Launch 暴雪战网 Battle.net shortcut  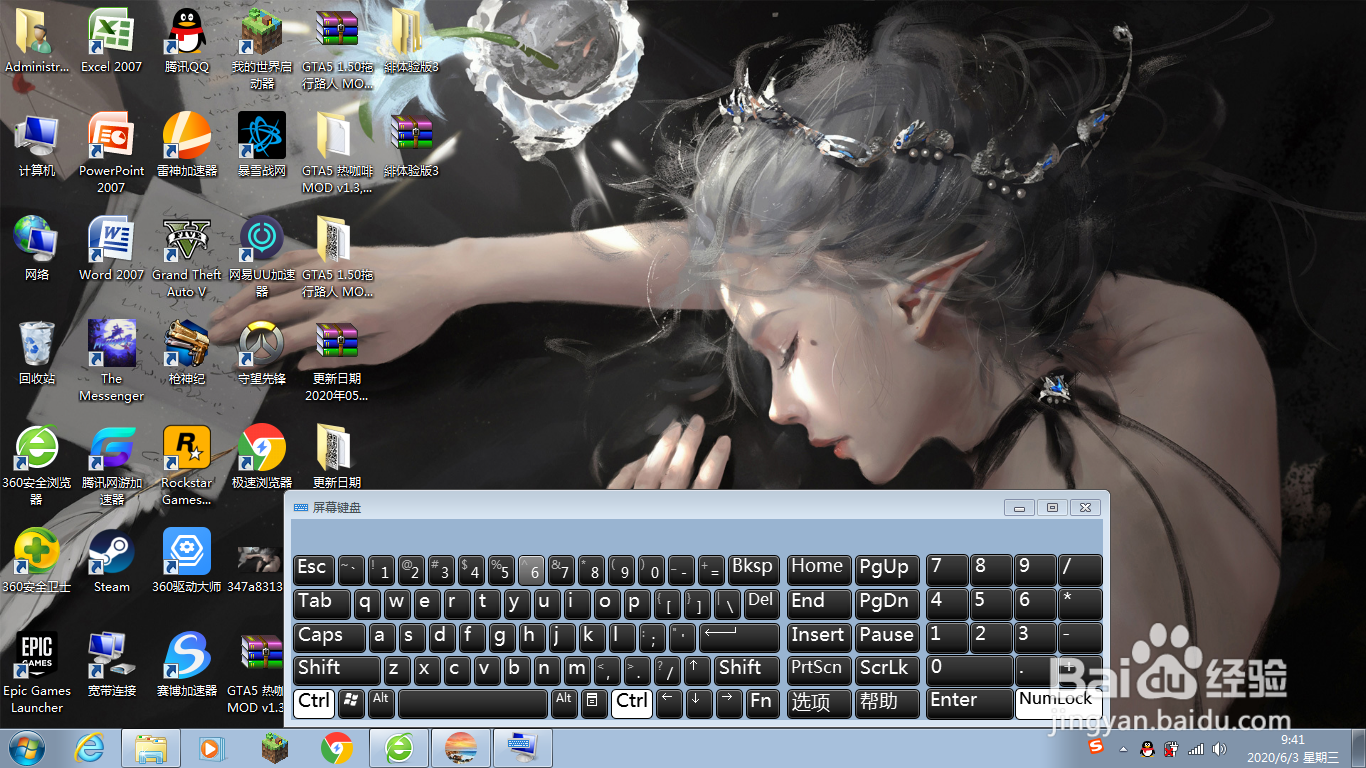262,144
